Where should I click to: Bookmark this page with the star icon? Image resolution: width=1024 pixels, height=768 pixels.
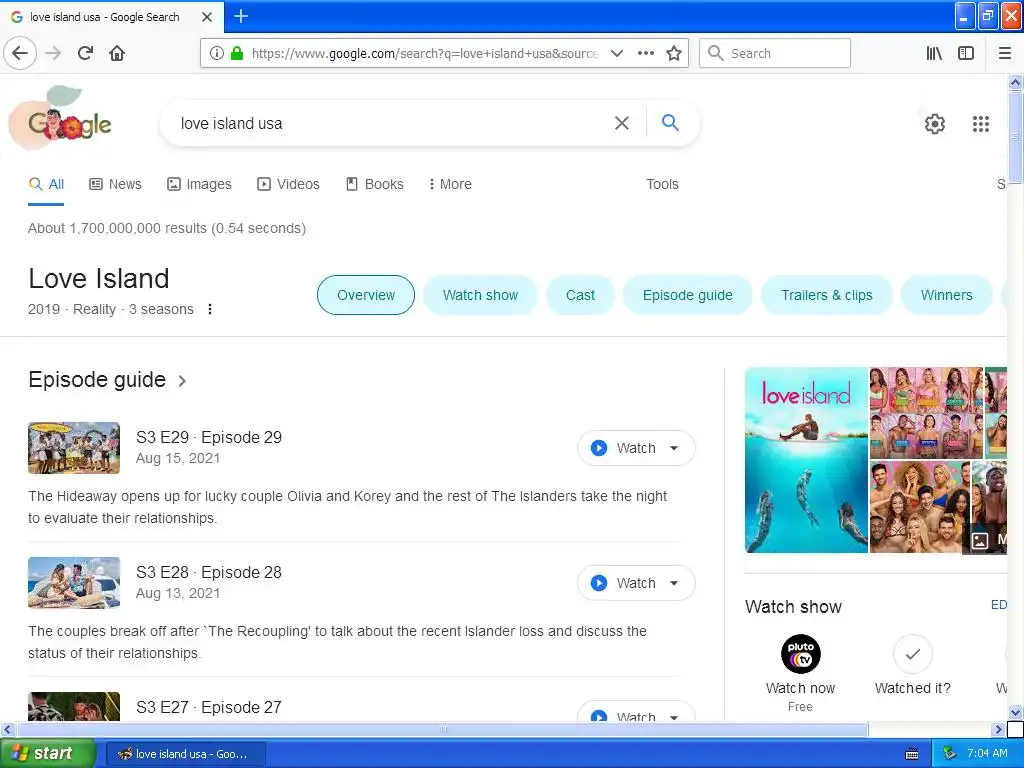tap(674, 54)
